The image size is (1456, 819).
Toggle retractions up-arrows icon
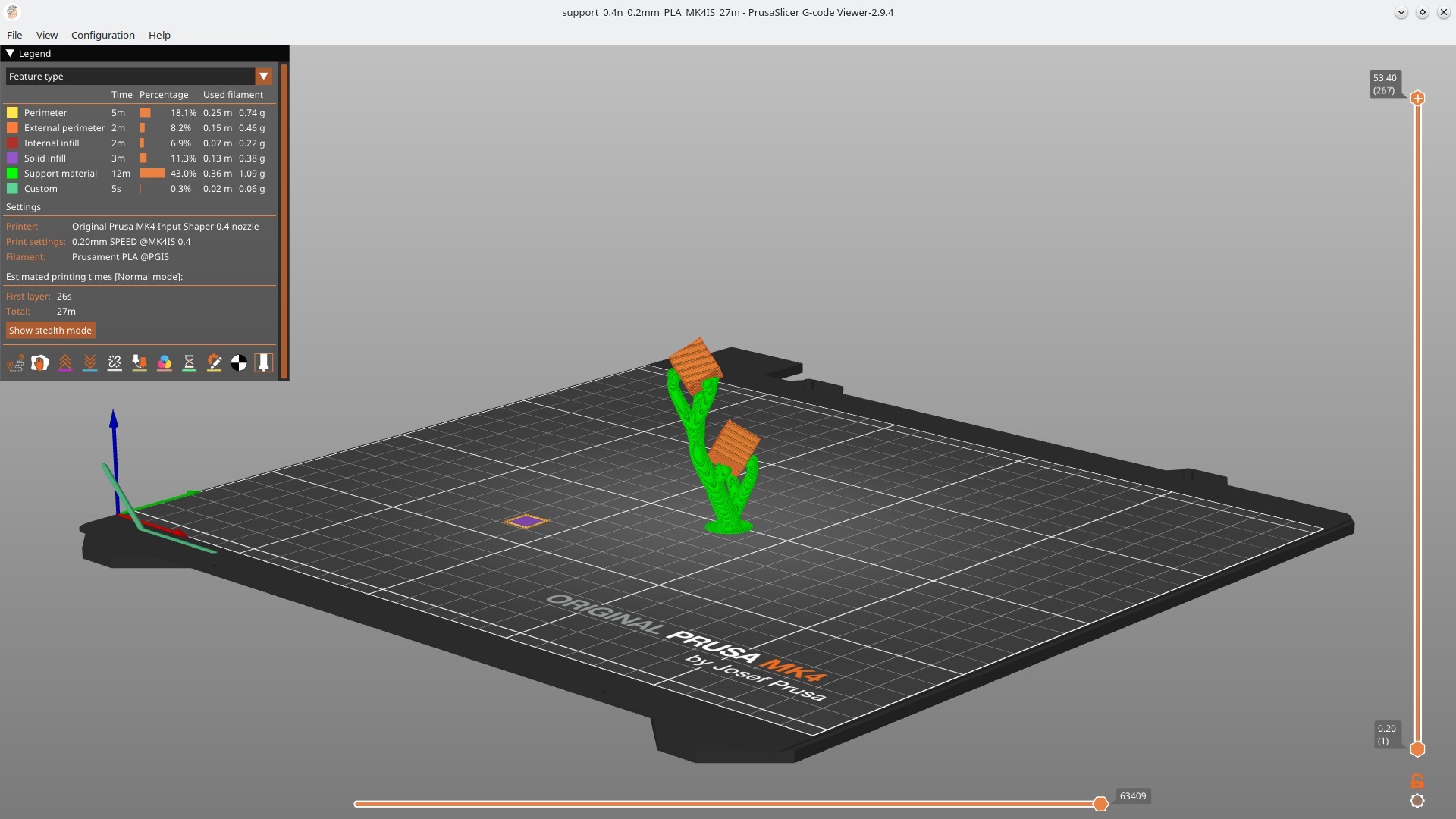tap(65, 363)
